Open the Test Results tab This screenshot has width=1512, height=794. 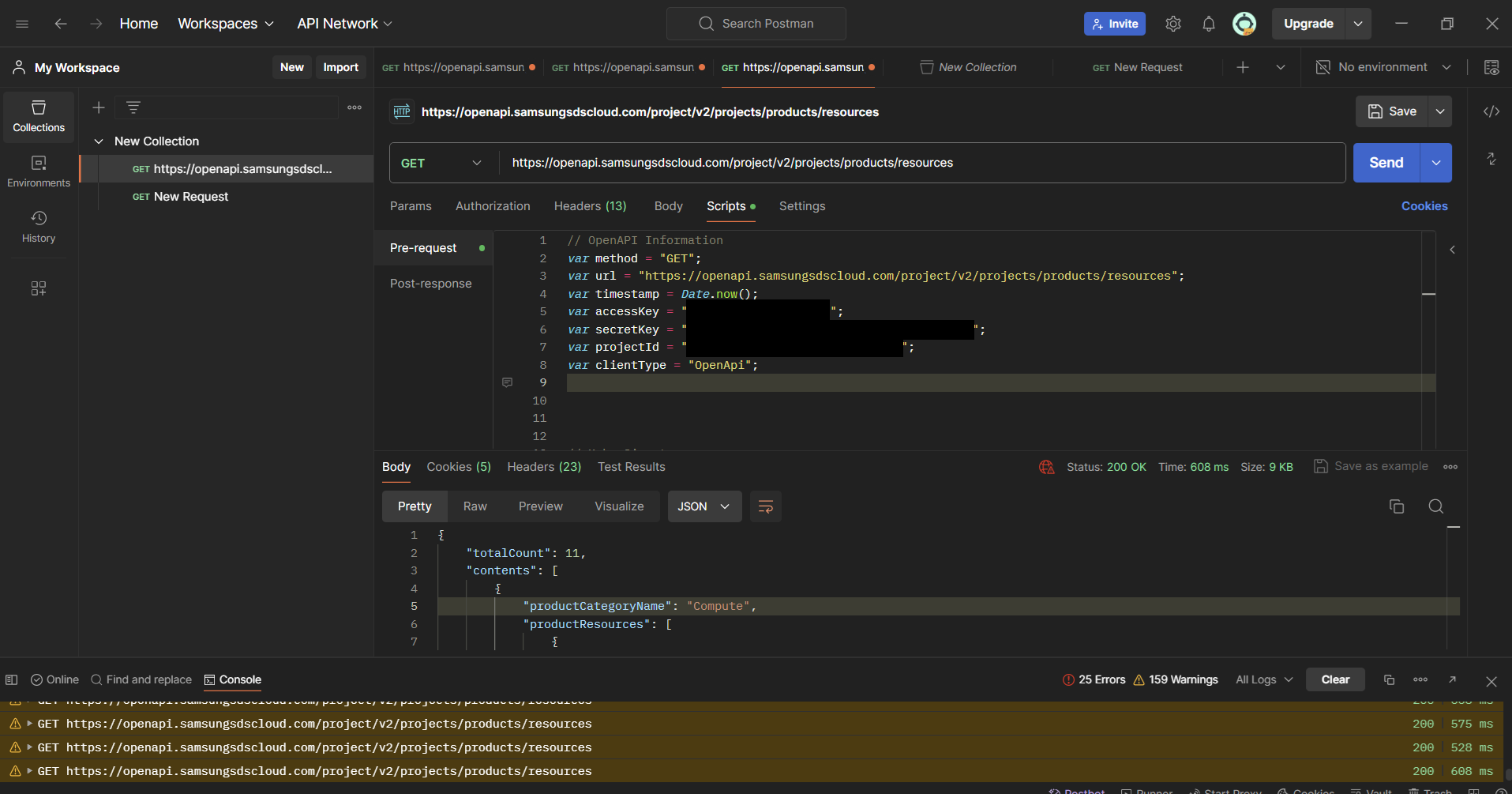tap(632, 467)
